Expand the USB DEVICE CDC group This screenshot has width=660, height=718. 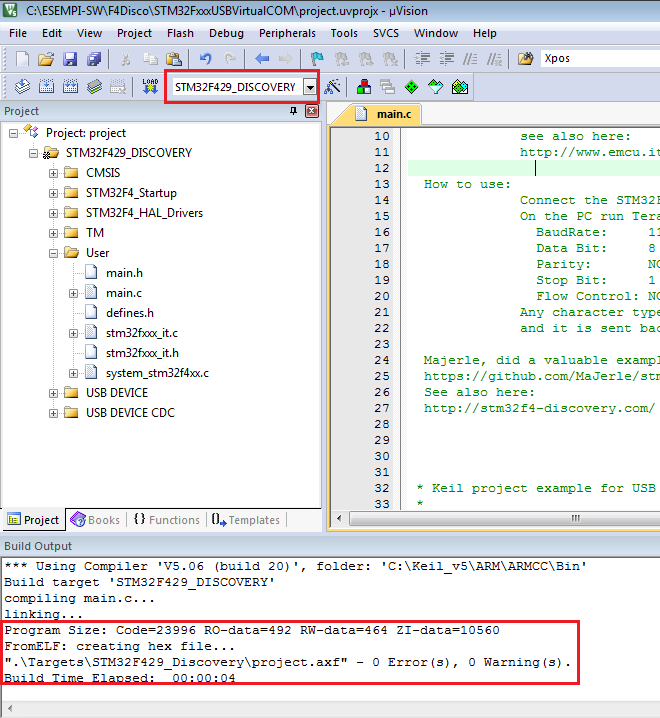[54, 413]
